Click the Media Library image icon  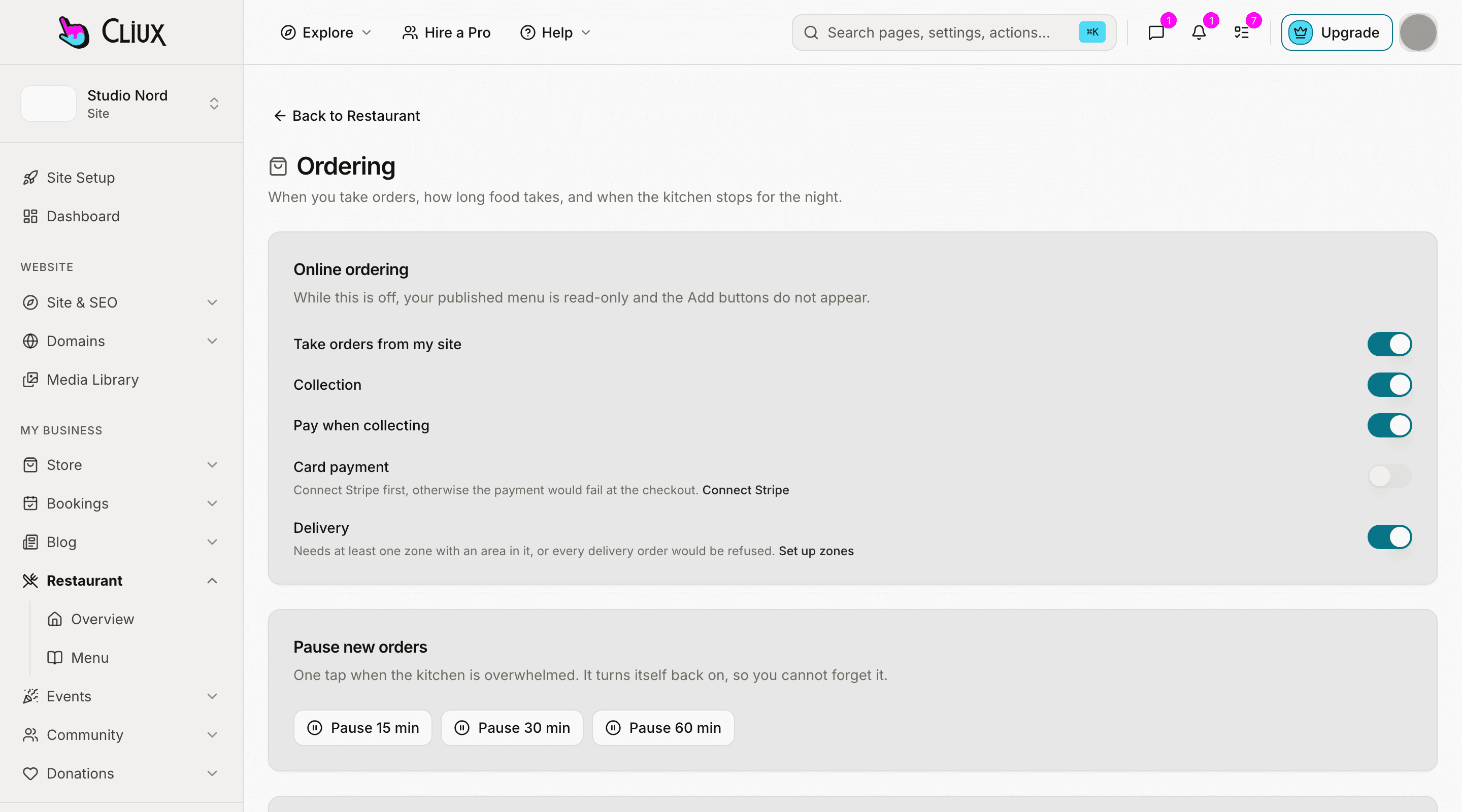tap(30, 380)
